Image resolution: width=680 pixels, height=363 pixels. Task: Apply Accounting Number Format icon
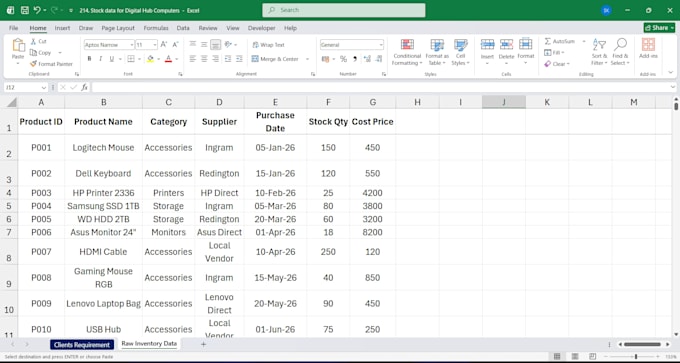click(x=326, y=59)
